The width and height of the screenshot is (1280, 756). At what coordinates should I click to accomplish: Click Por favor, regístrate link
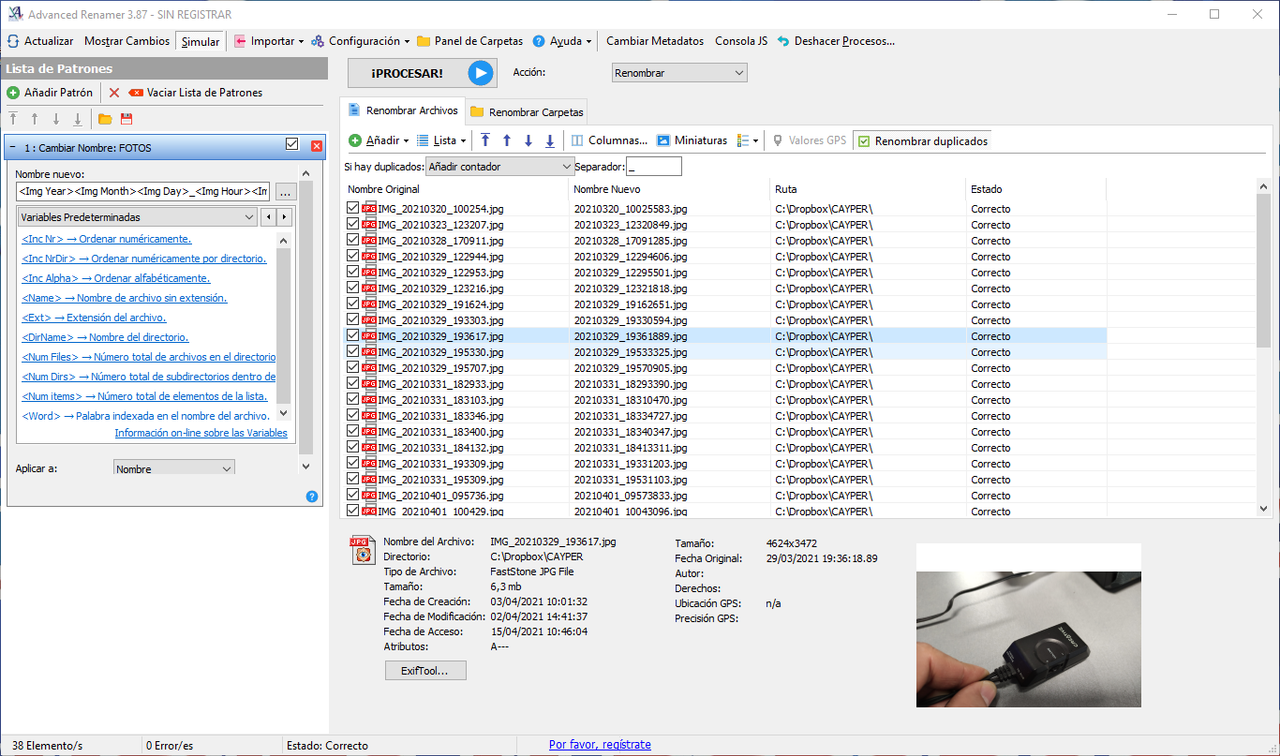[600, 745]
